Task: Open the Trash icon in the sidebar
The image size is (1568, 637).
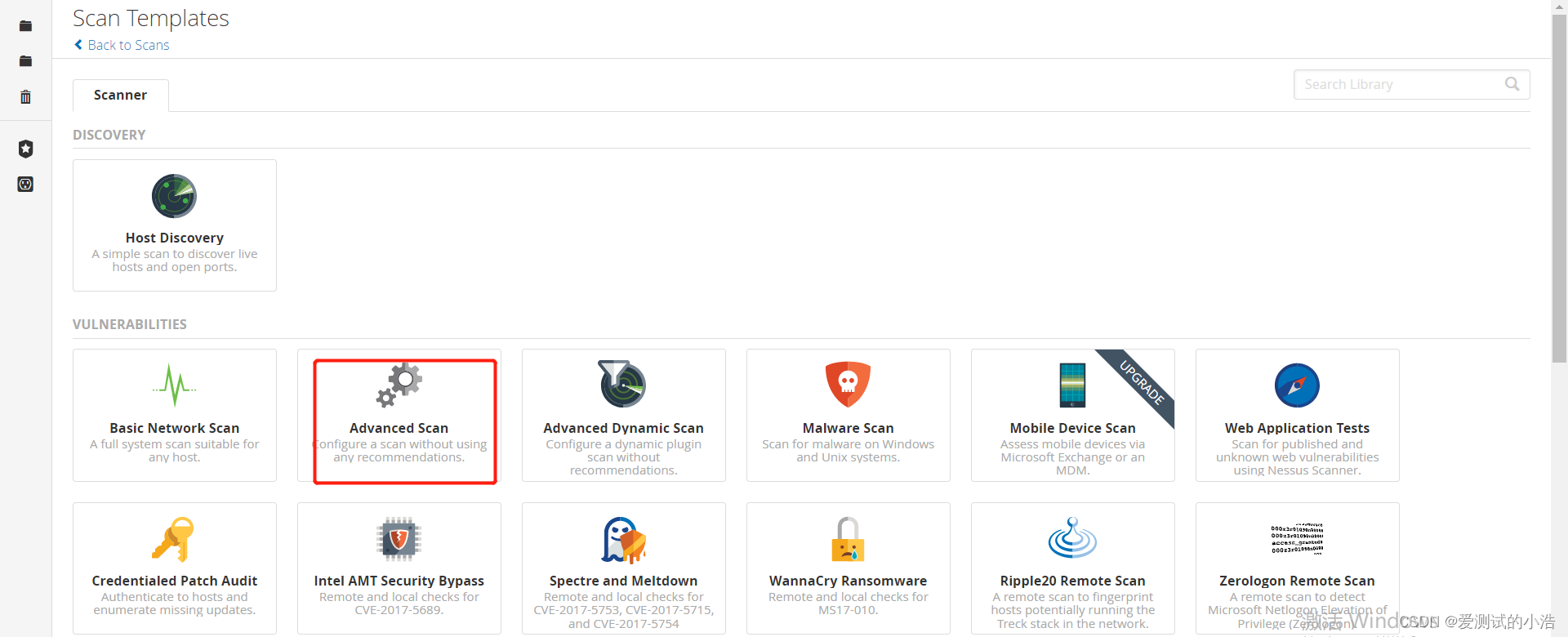Action: (25, 97)
